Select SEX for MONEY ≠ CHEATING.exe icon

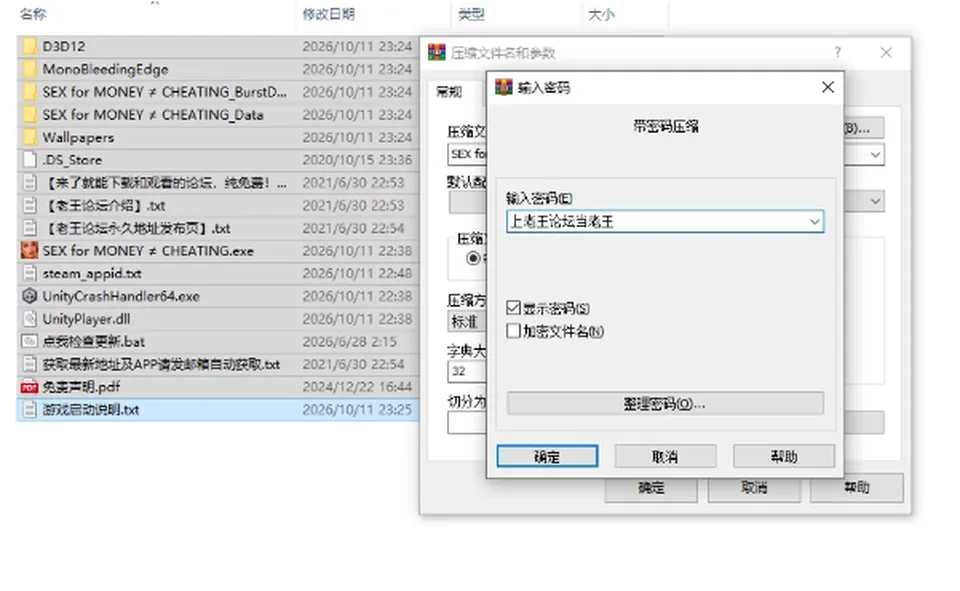(29, 250)
